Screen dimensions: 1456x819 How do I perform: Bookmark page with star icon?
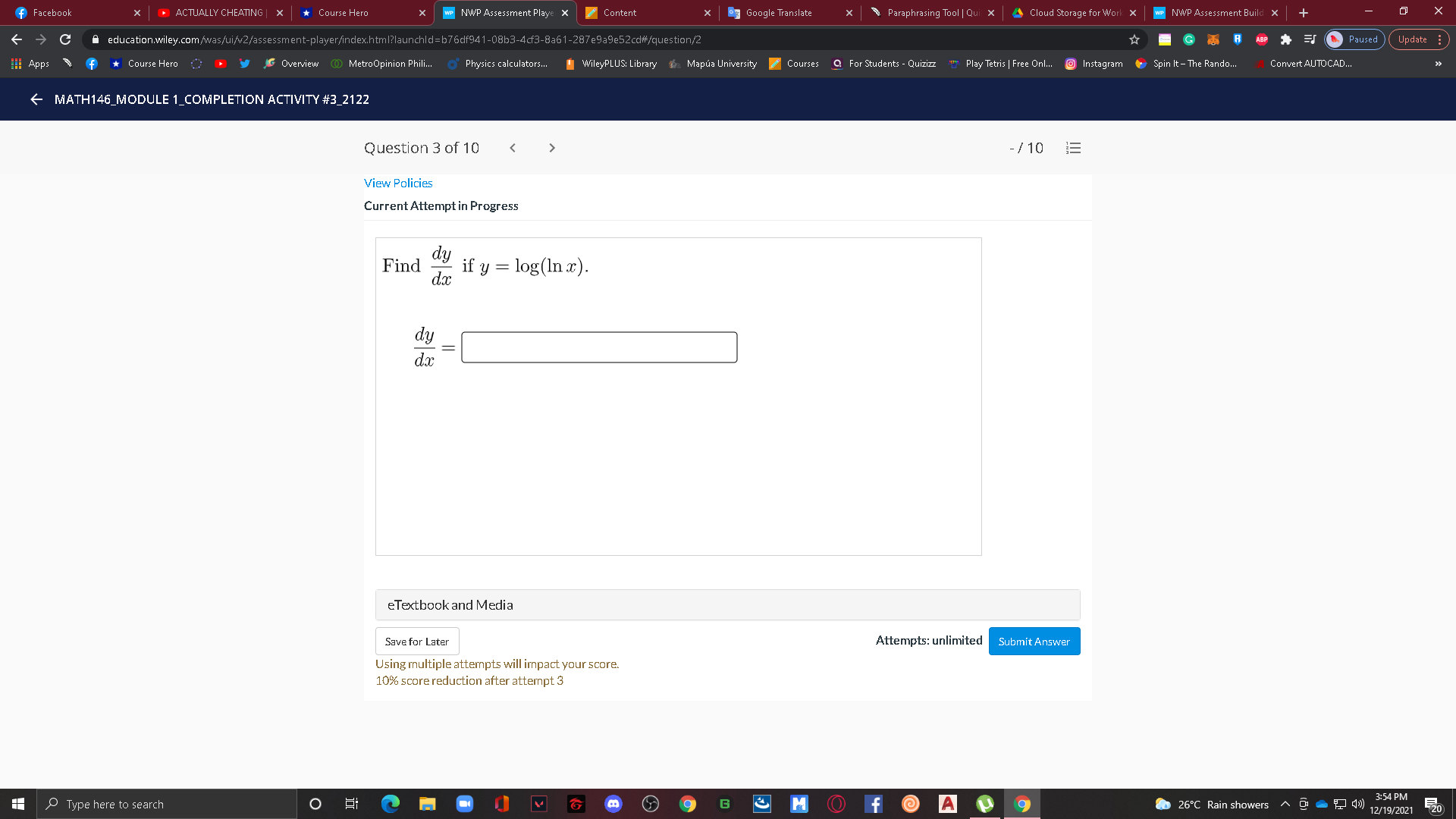[1134, 39]
